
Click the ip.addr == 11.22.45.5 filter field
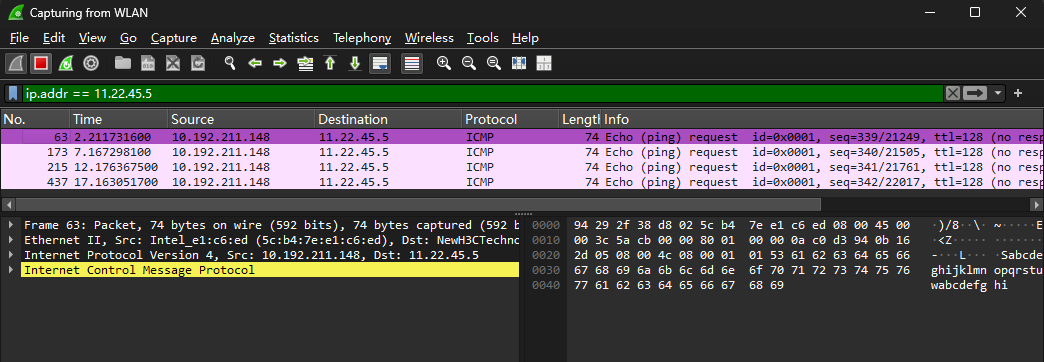(483, 93)
